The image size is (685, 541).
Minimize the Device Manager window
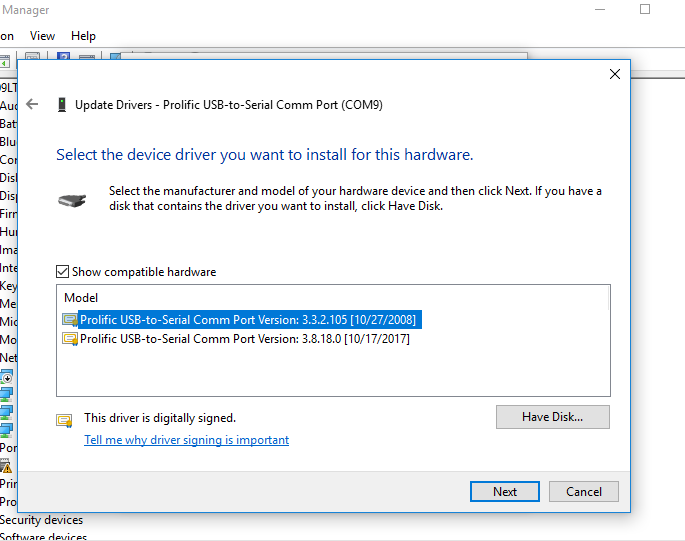coord(600,9)
